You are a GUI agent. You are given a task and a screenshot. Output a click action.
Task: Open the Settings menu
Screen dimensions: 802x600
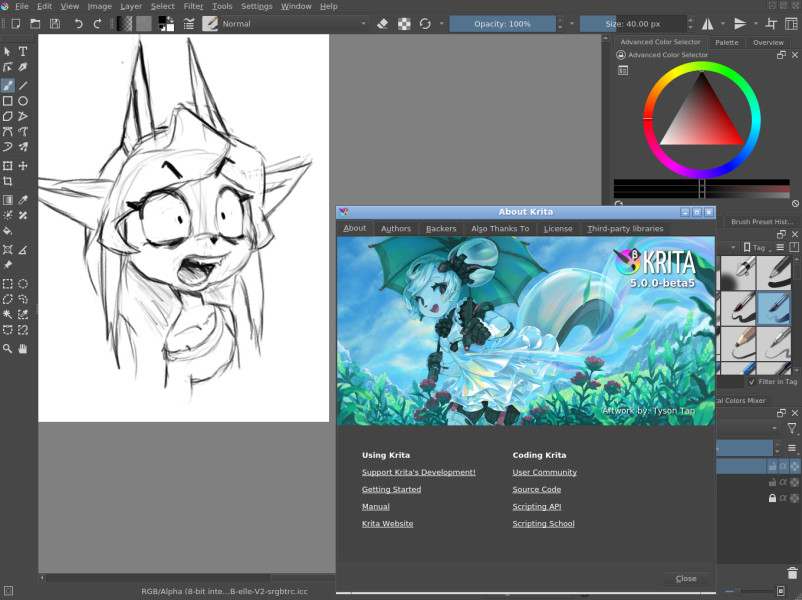(257, 6)
